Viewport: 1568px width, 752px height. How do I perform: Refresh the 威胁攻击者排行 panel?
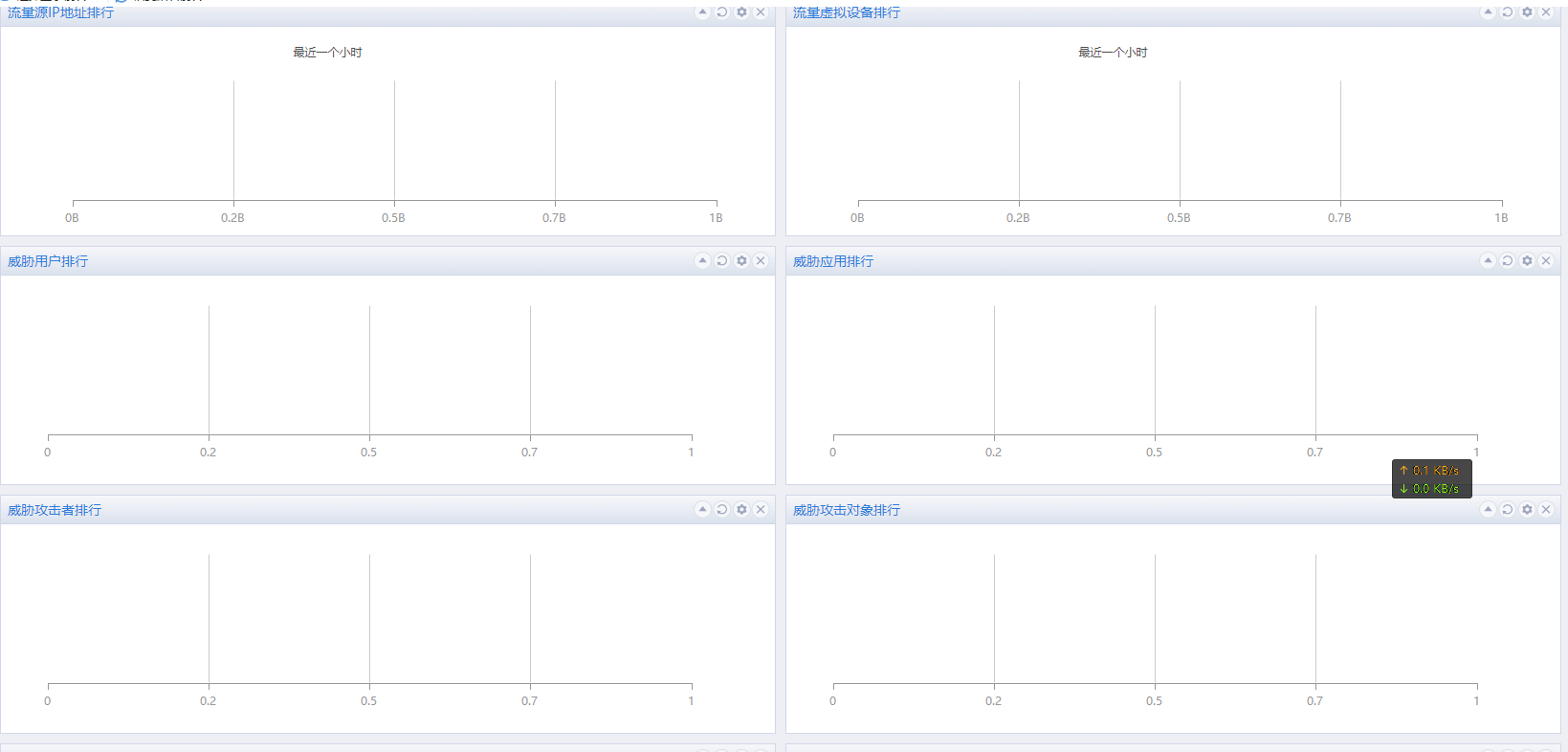coord(722,509)
